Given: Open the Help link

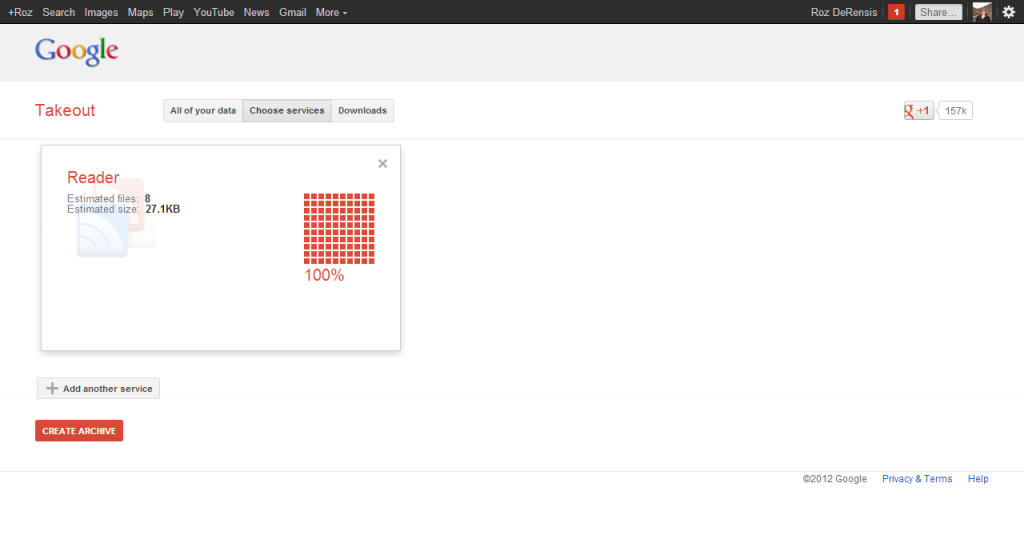Looking at the screenshot, I should (x=978, y=479).
